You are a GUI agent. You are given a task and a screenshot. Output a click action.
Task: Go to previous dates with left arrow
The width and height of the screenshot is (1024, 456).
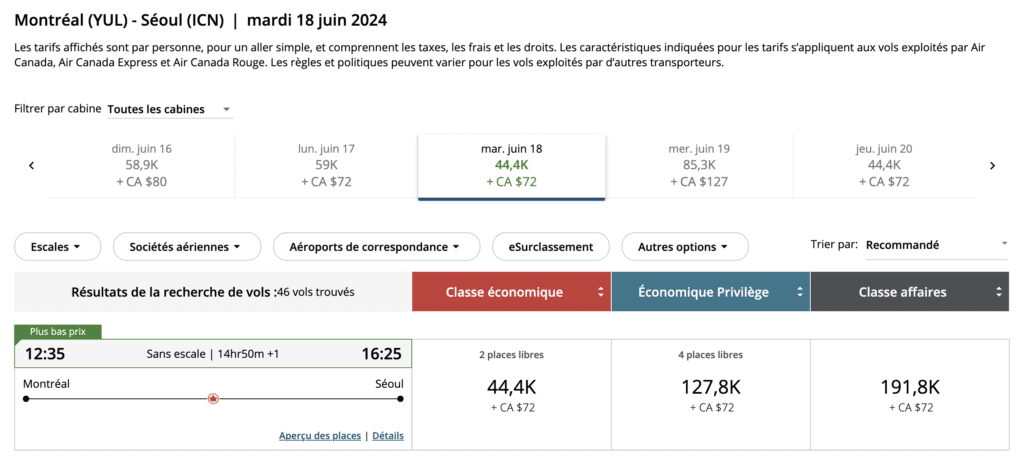[32, 166]
